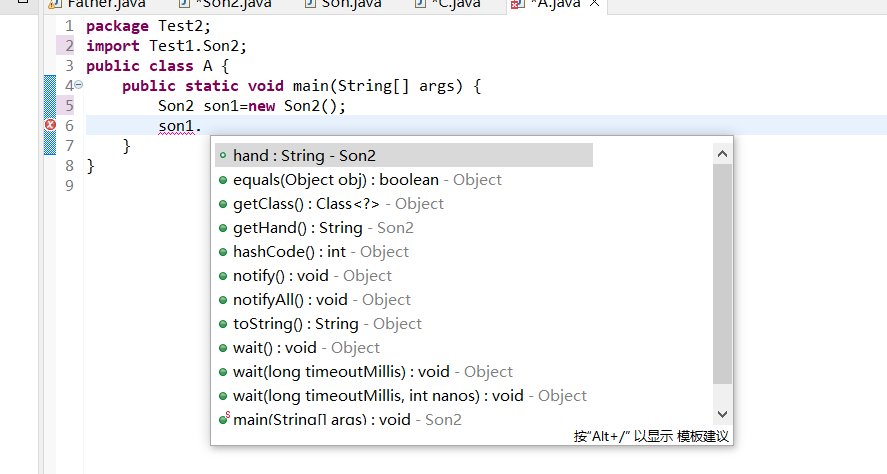Screen dimensions: 887x474
Task: Click 'public class A {' on line 3
Action: 157,66
